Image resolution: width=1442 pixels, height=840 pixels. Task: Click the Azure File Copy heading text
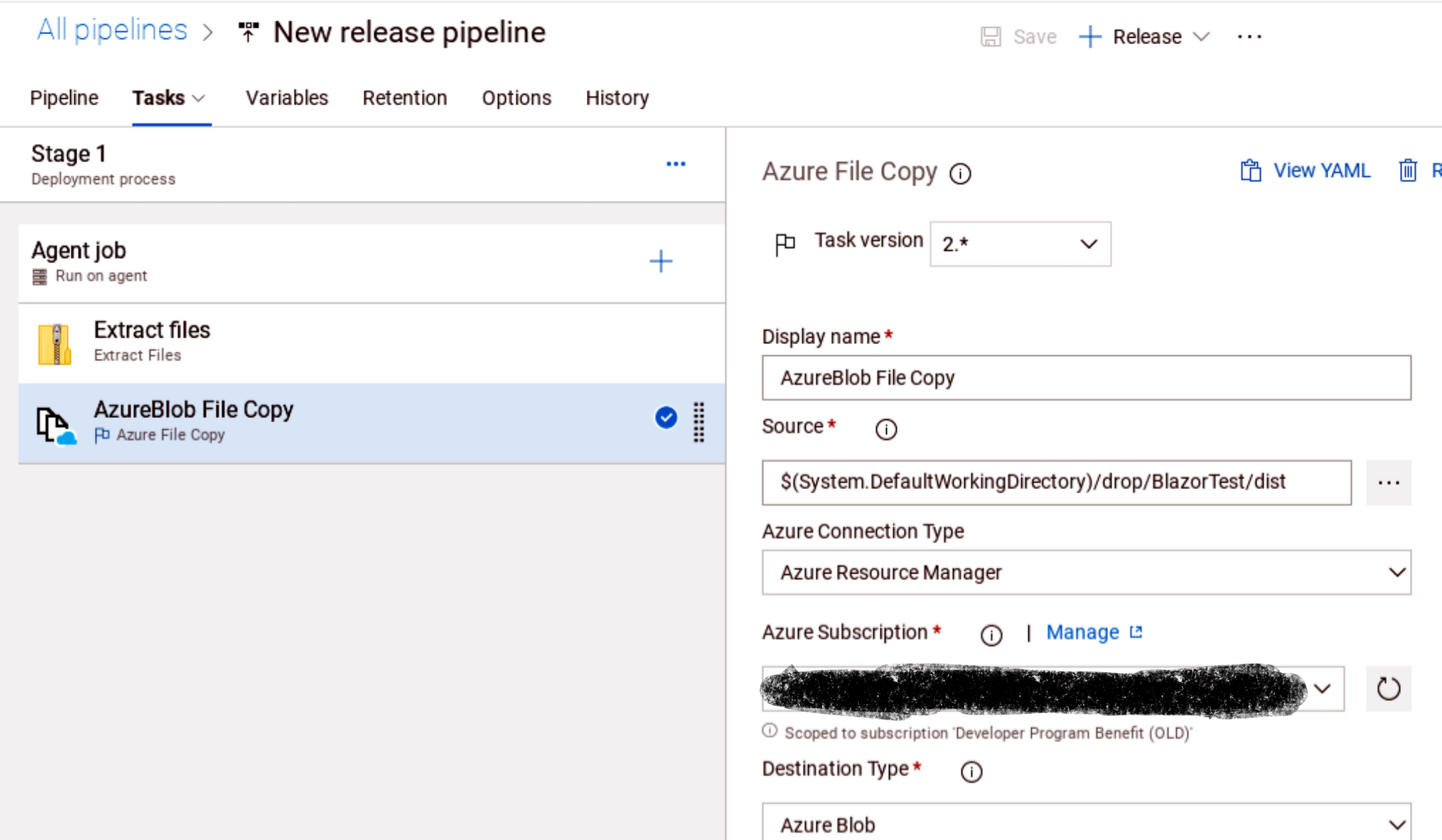click(x=849, y=172)
